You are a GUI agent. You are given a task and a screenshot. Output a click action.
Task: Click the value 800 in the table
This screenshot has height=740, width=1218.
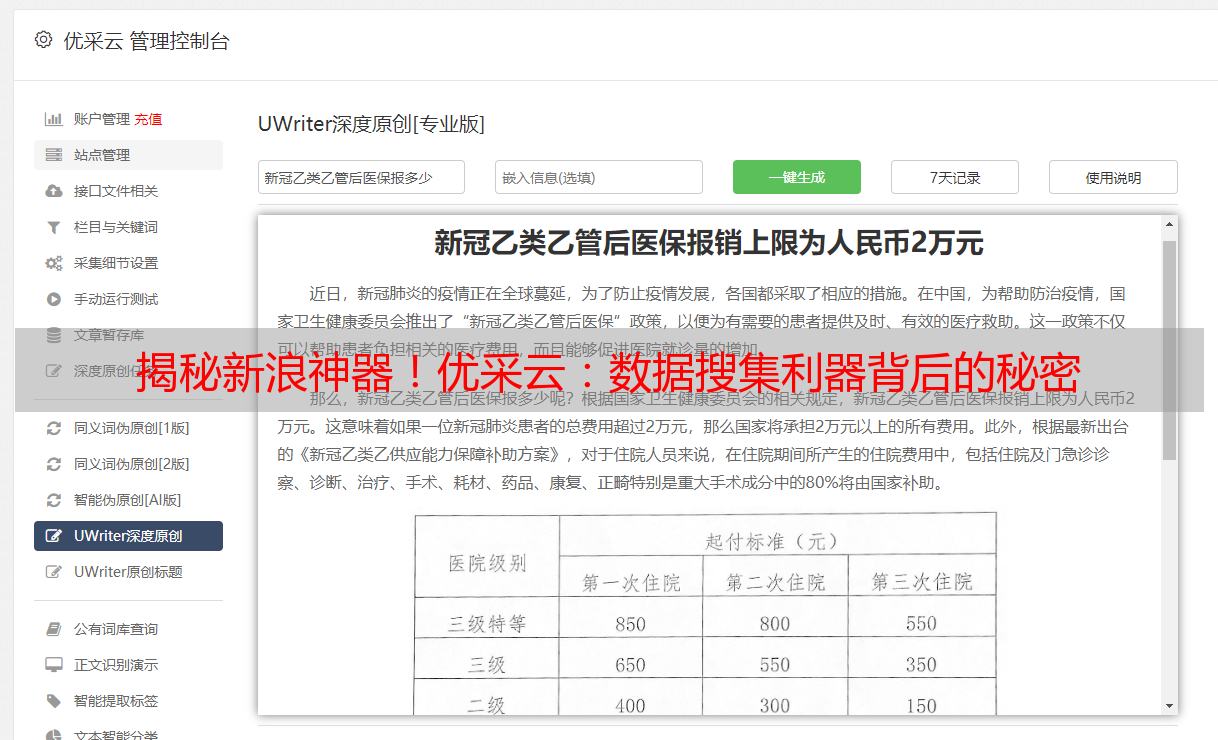tap(775, 624)
